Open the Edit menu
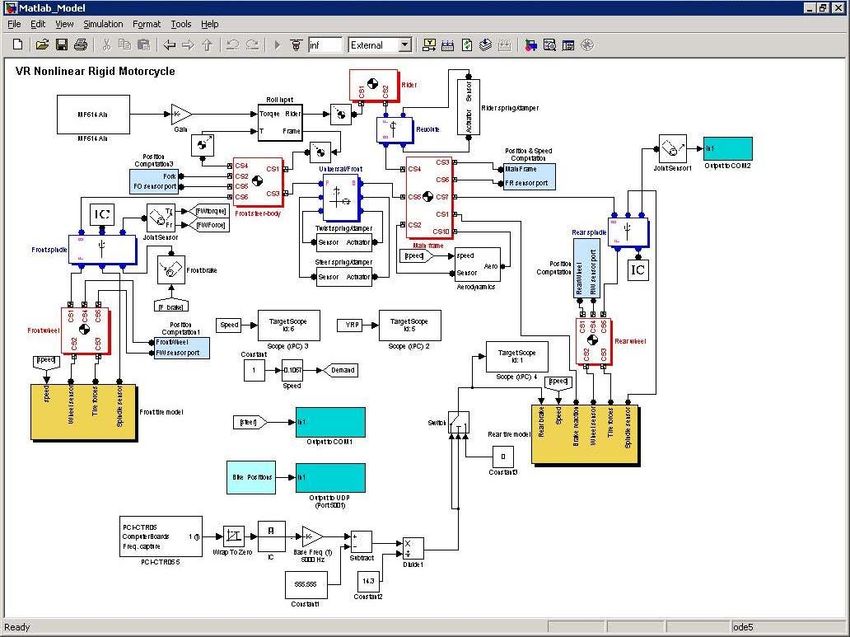 [x=37, y=24]
